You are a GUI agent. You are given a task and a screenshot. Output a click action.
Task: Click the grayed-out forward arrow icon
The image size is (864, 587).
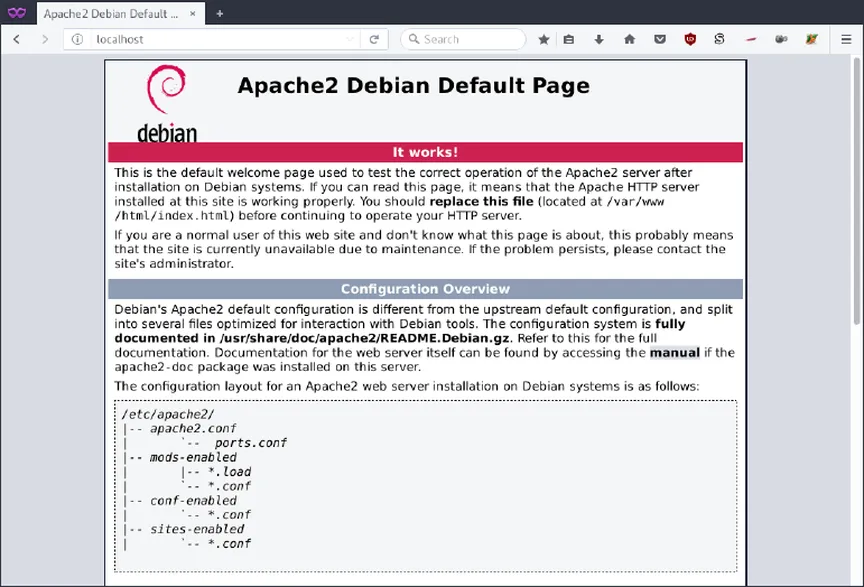44,39
